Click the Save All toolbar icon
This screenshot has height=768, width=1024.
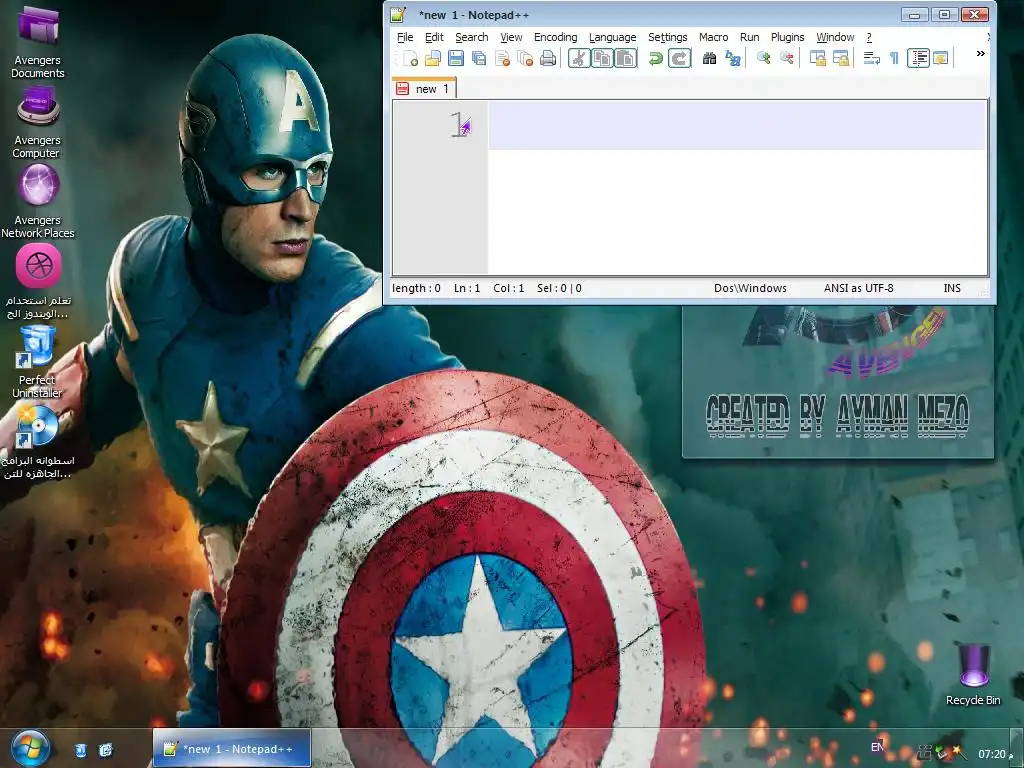pos(479,59)
